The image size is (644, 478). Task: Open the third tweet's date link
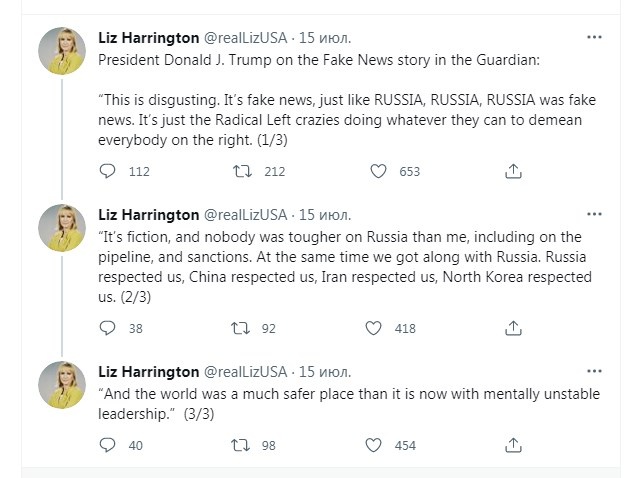coord(324,372)
